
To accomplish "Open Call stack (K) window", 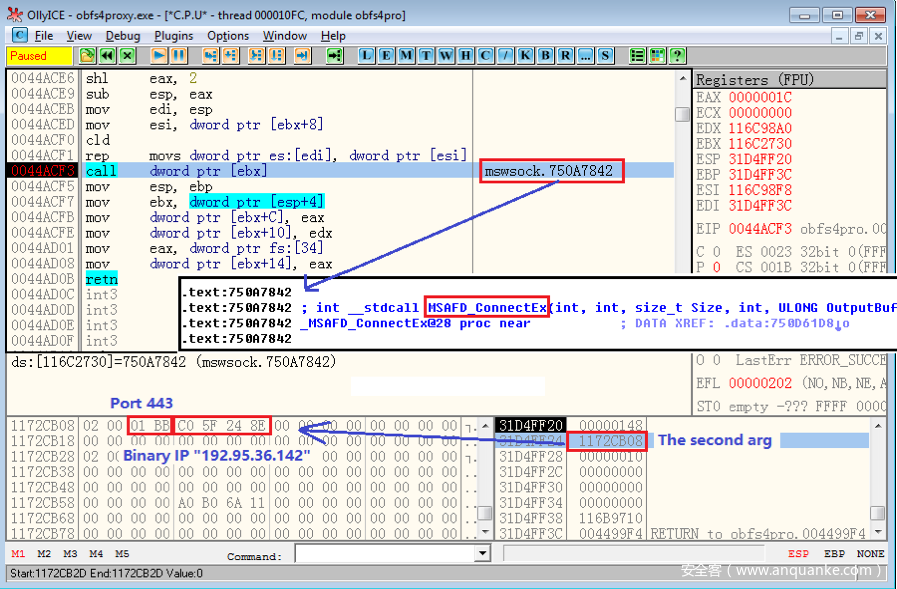I will tap(526, 56).
